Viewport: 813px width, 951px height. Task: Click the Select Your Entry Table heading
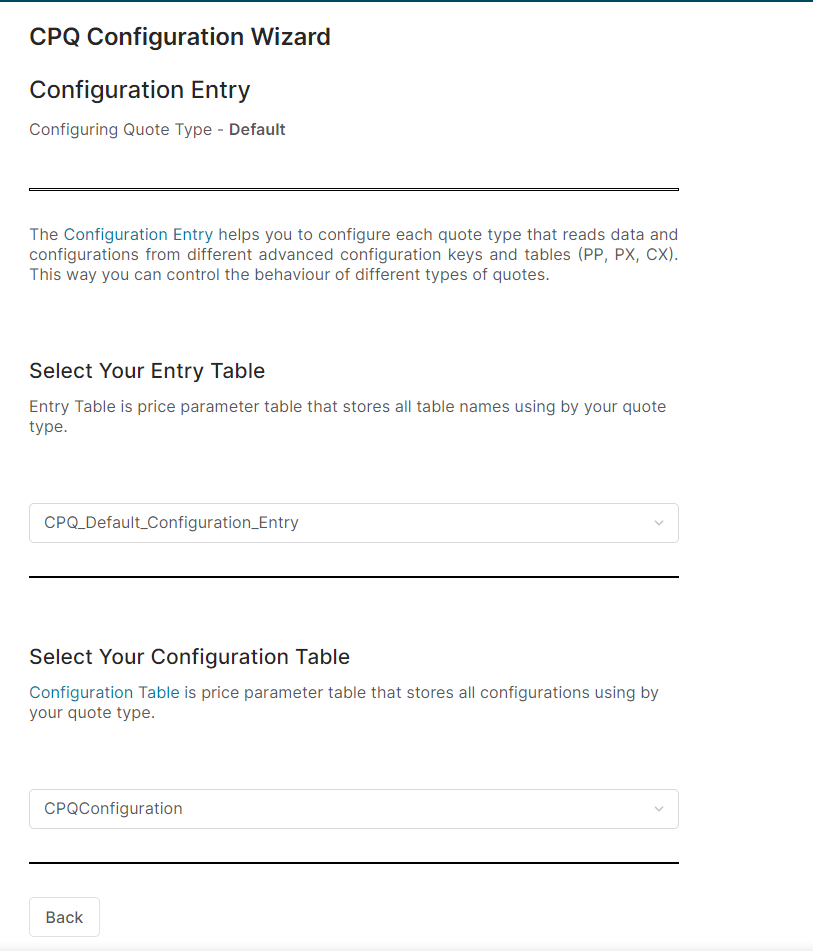(147, 371)
